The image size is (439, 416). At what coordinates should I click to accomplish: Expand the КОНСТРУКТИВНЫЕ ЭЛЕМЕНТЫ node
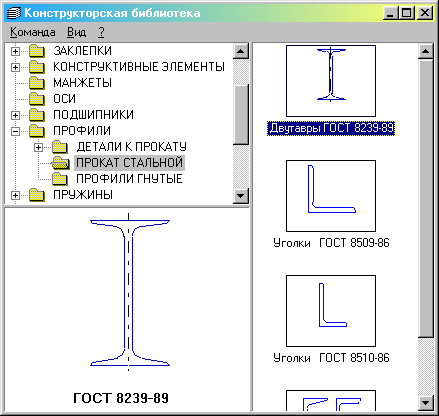point(15,67)
